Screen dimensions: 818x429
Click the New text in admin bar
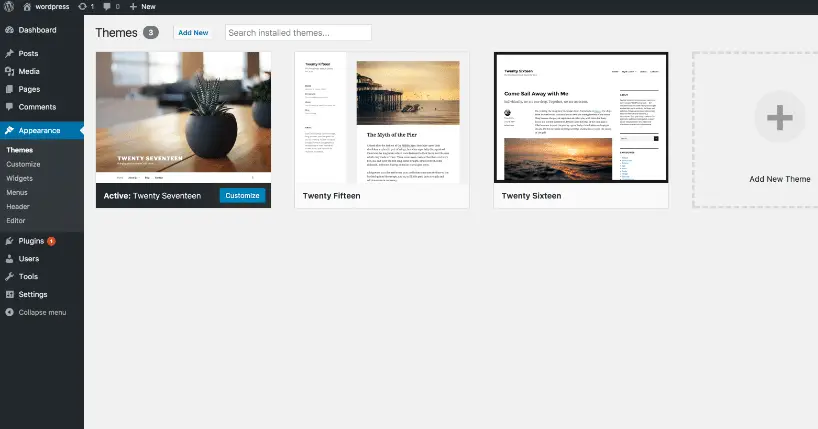(148, 7)
